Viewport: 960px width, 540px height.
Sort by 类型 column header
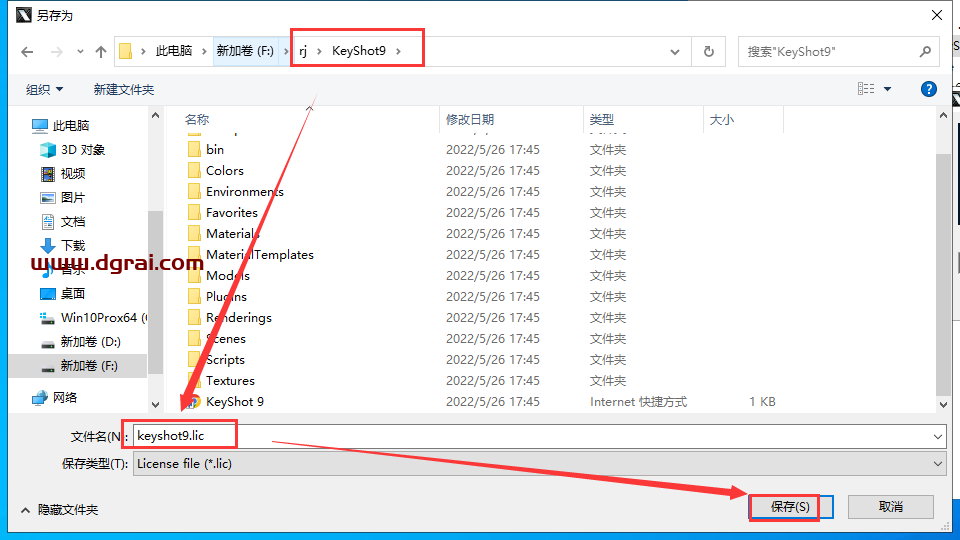pos(601,120)
